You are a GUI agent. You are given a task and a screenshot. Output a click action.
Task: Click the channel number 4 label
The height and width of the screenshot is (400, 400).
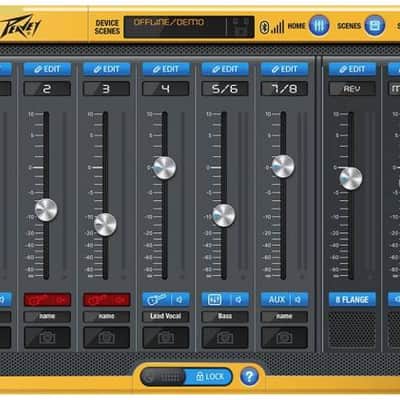pos(166,89)
